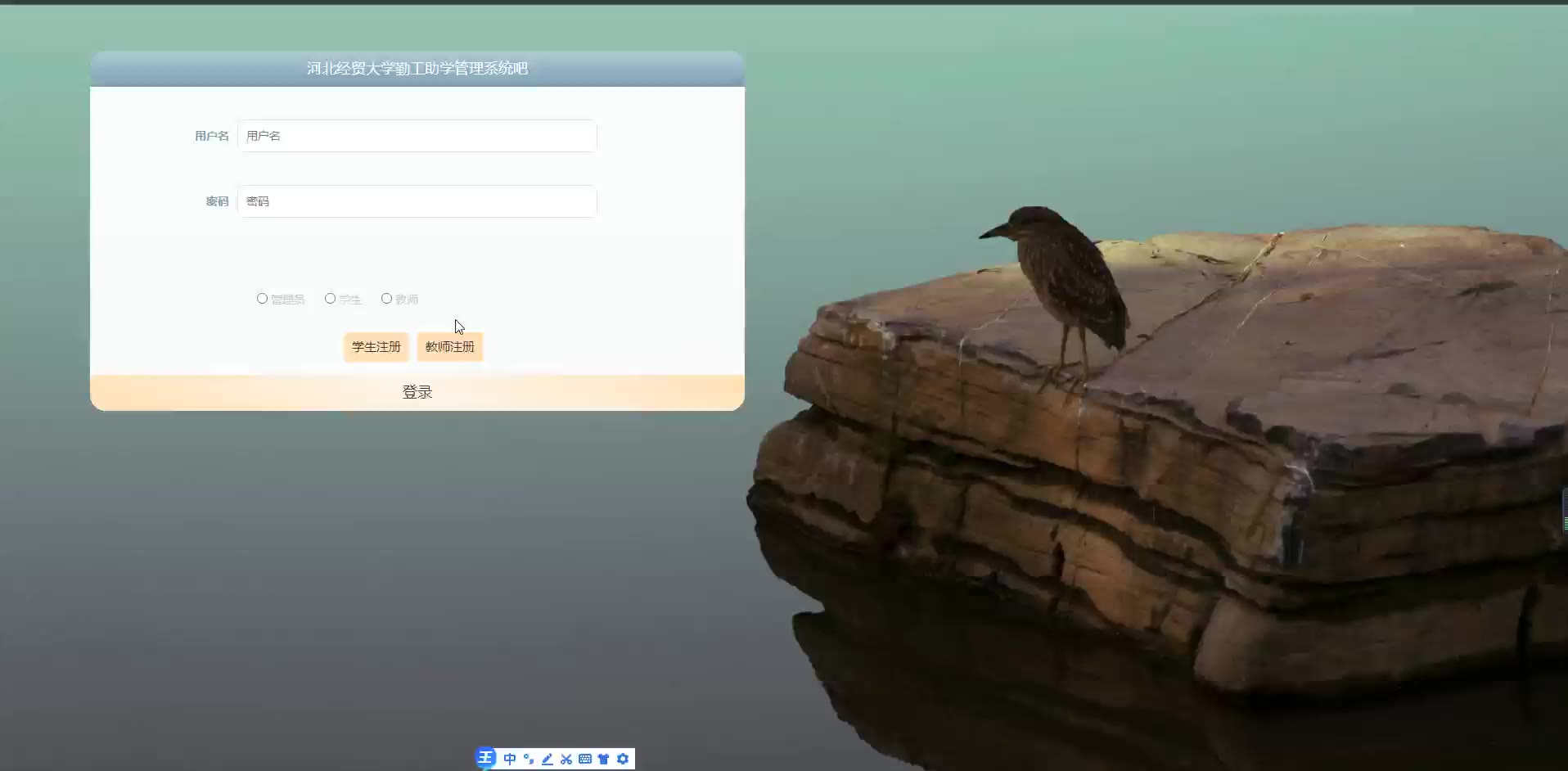Click the 教师注册 button

[450, 347]
